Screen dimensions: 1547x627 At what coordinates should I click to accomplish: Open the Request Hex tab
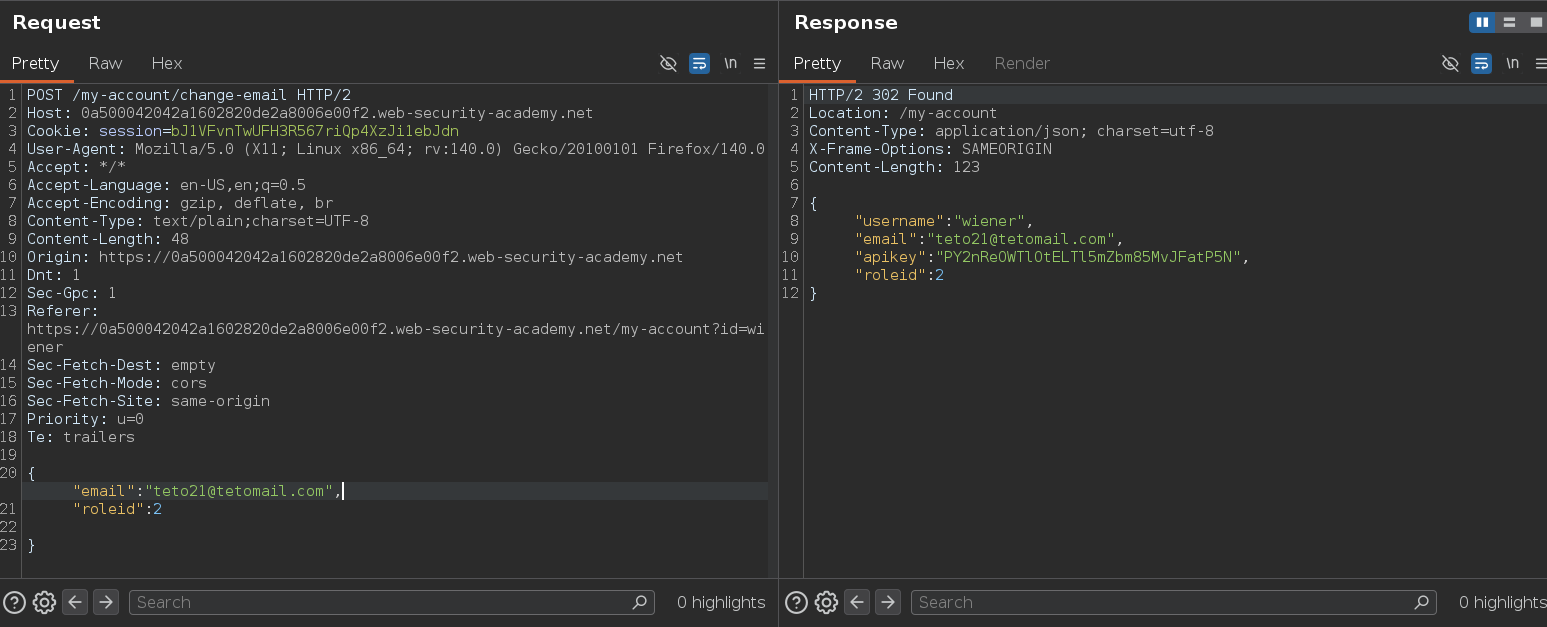point(167,63)
